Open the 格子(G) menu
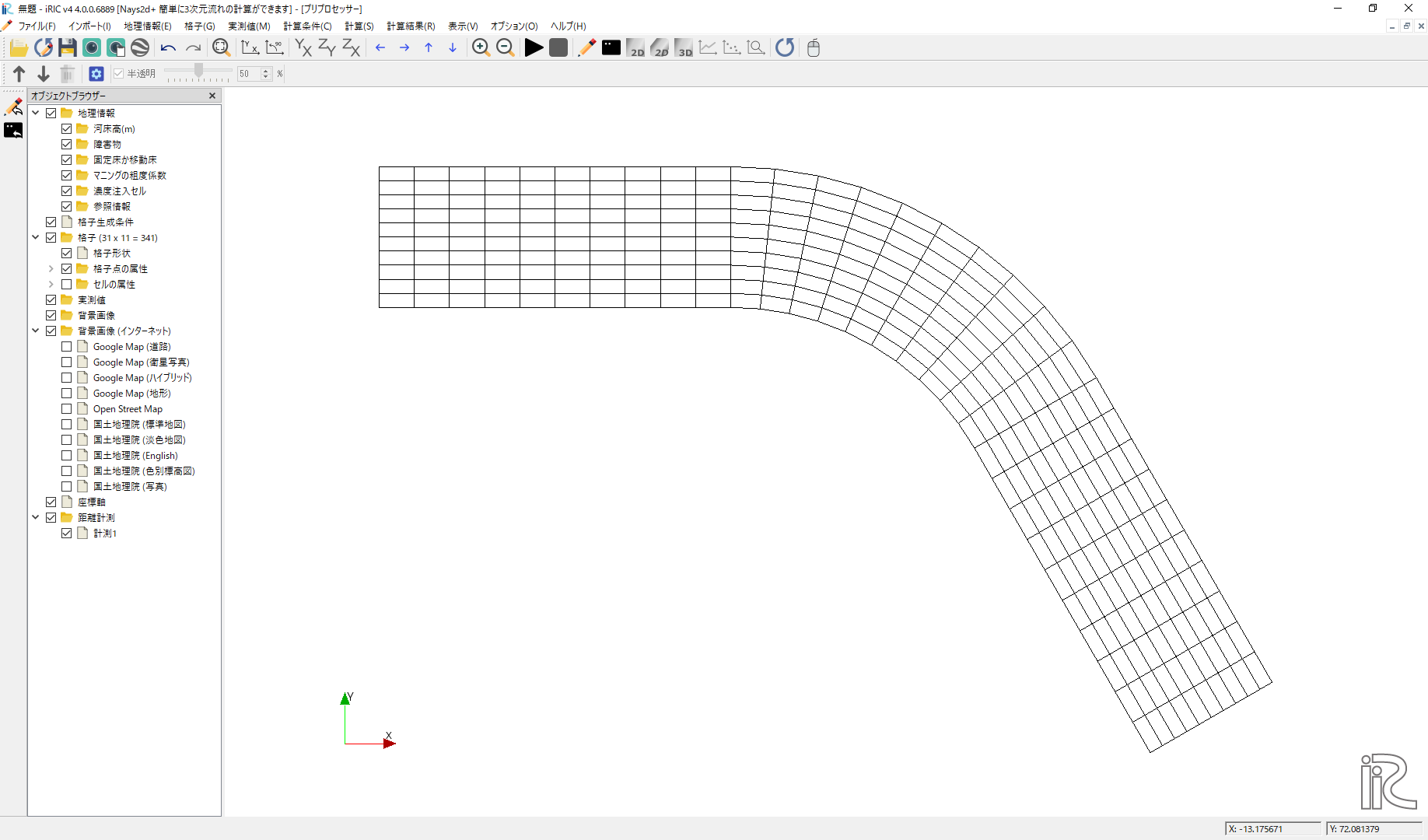1428x840 pixels. (200, 26)
